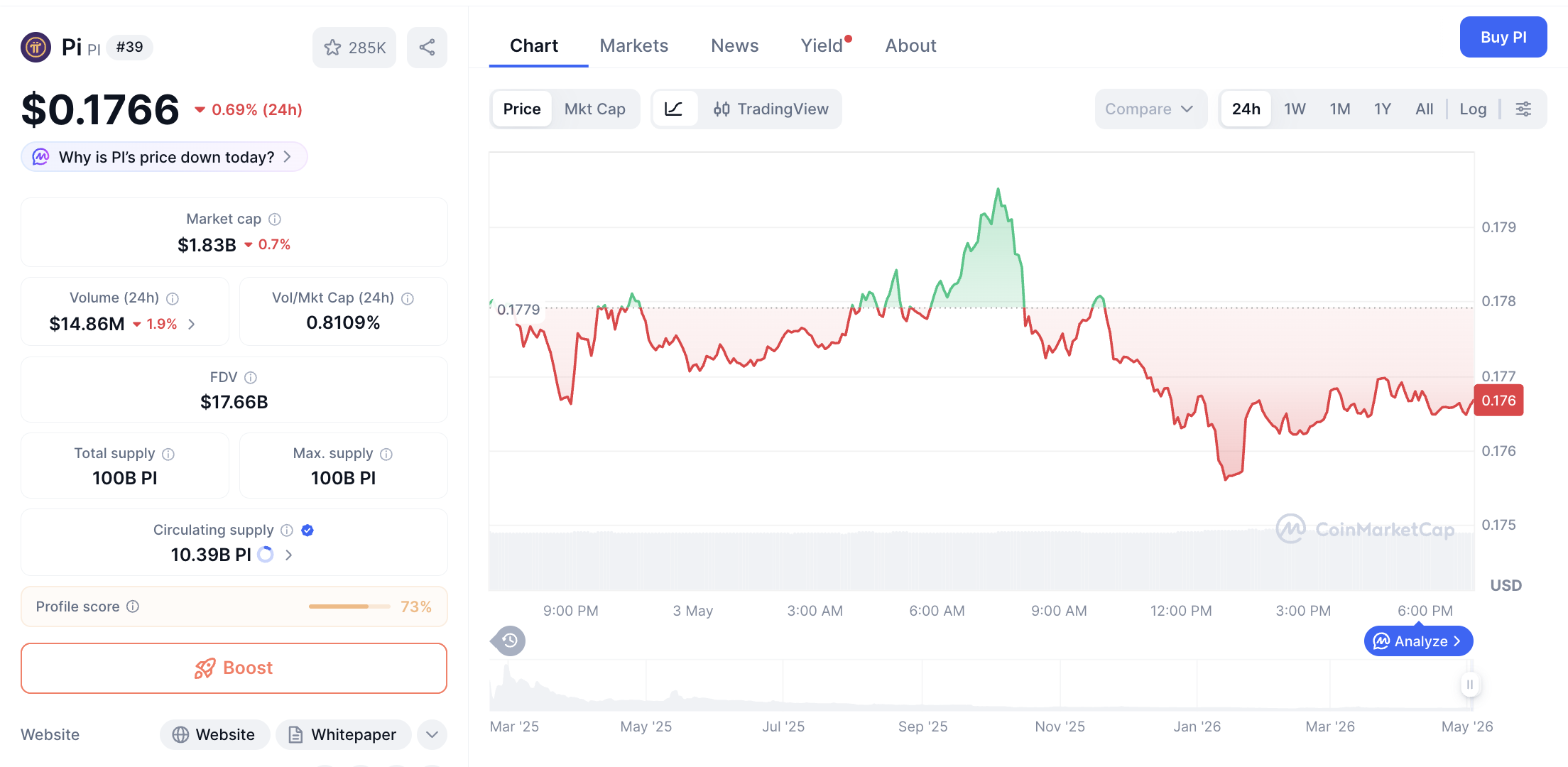Viewport: 1568px width, 767px height.
Task: Click the Boost button
Action: tap(234, 668)
